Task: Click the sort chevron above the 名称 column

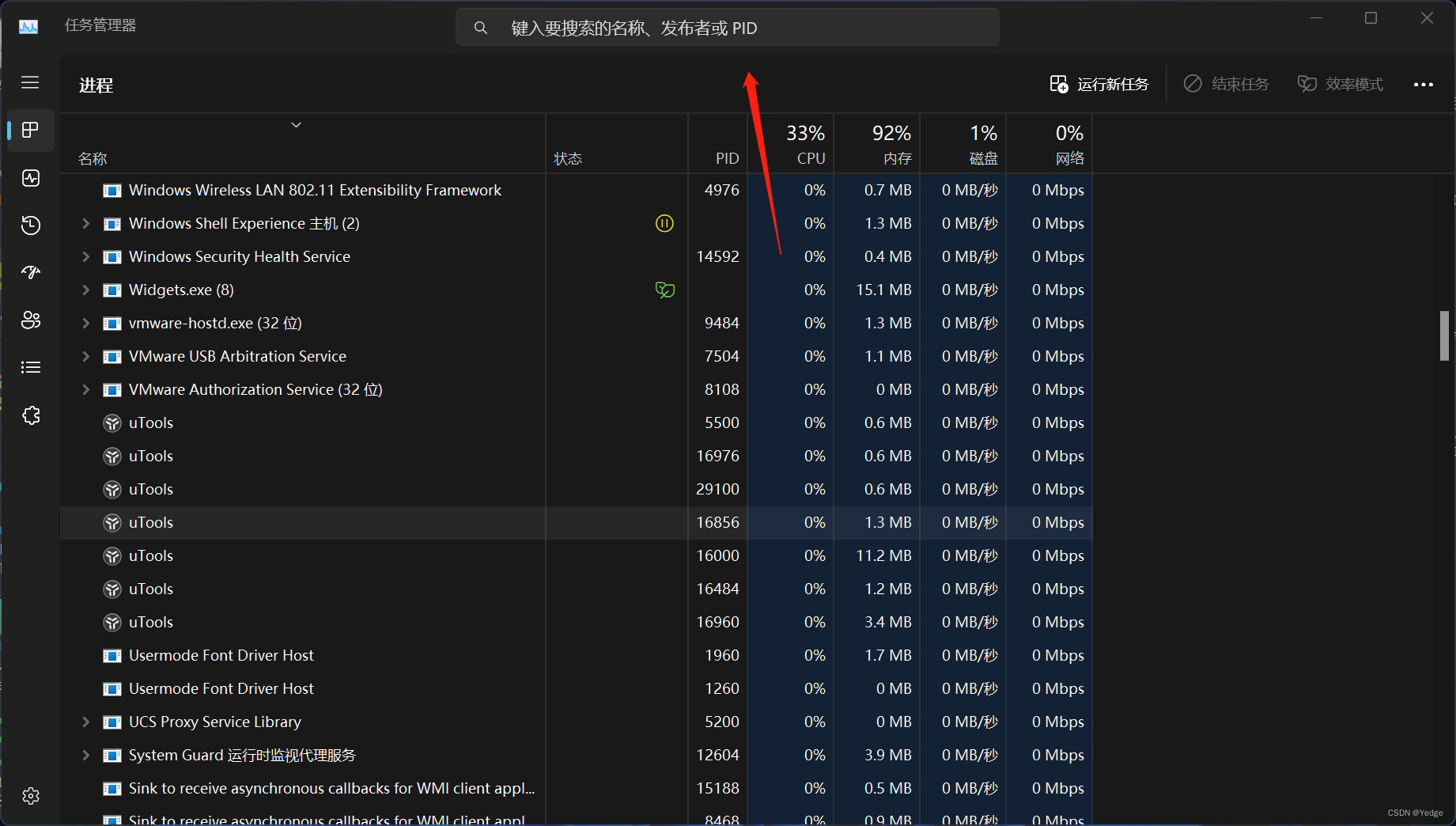Action: (296, 125)
